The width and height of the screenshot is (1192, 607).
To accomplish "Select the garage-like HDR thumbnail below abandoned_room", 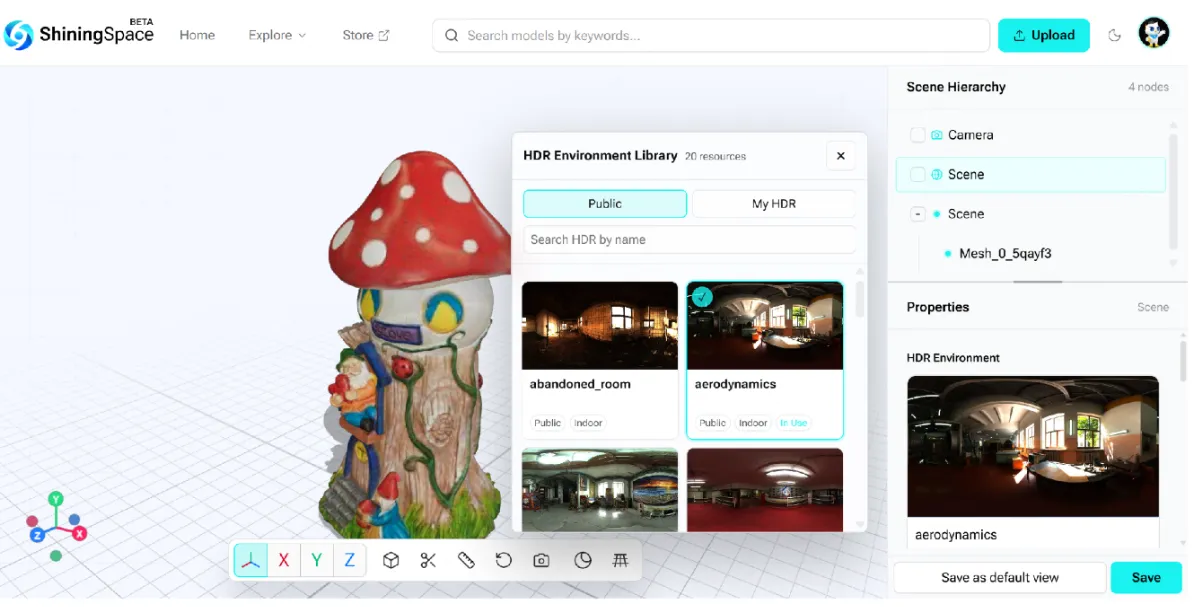I will coord(600,490).
